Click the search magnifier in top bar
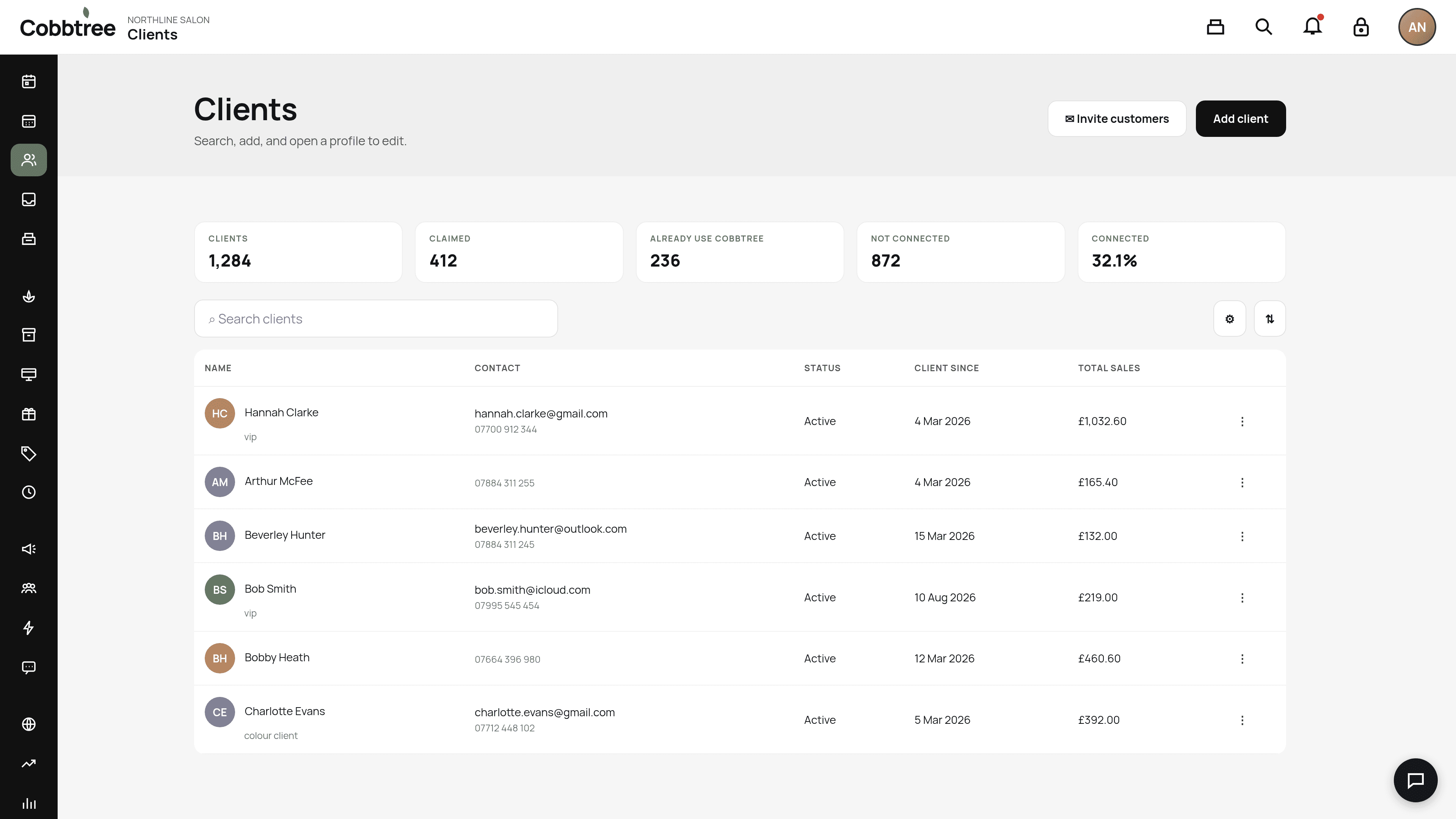Image resolution: width=1456 pixels, height=819 pixels. pos(1264,27)
